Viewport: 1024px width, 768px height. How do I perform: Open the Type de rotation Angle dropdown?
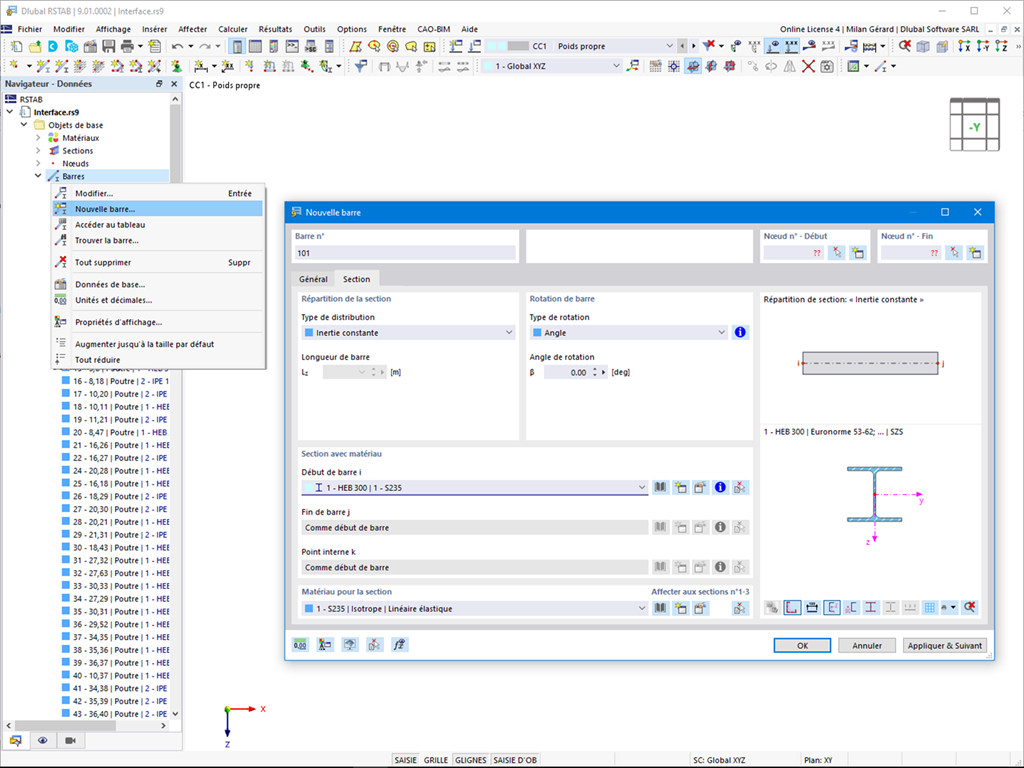coord(628,332)
